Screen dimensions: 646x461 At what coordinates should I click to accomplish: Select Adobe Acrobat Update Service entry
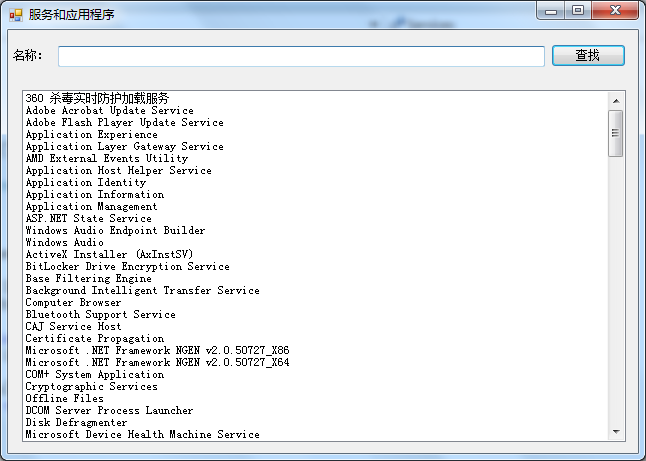click(110, 111)
